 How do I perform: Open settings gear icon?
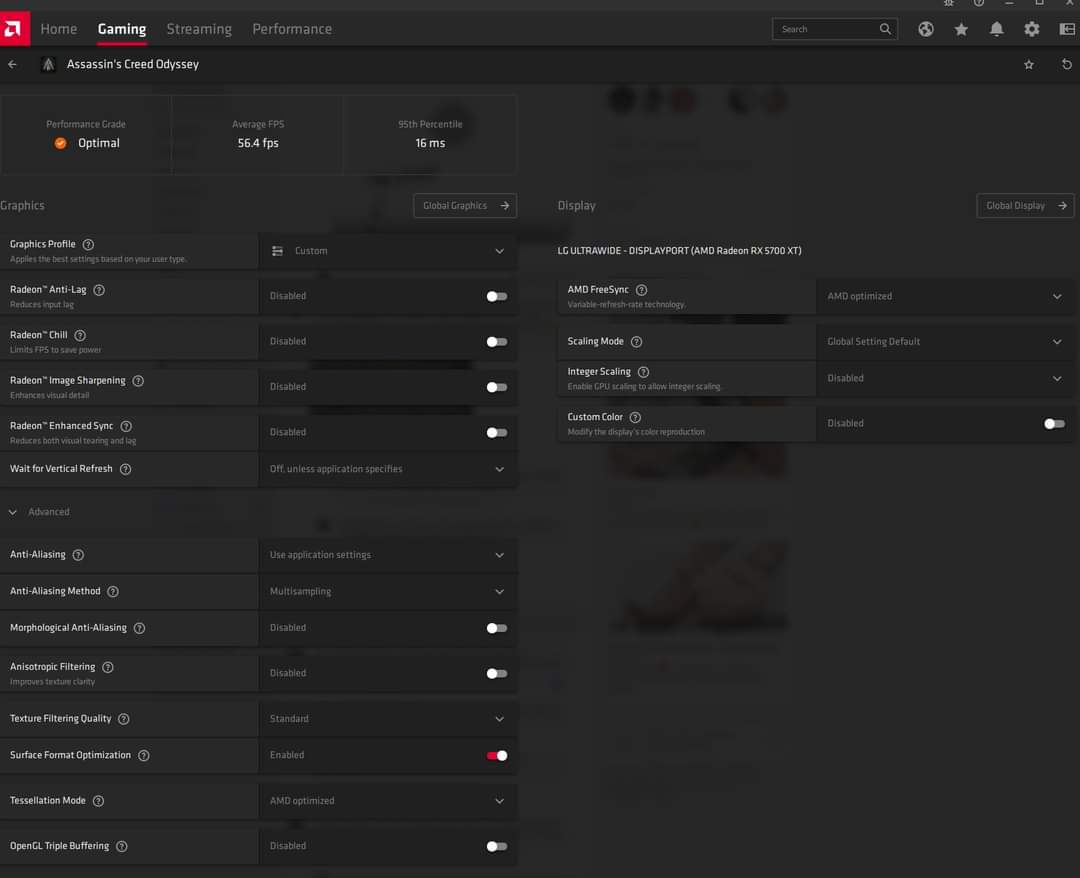tap(1031, 29)
